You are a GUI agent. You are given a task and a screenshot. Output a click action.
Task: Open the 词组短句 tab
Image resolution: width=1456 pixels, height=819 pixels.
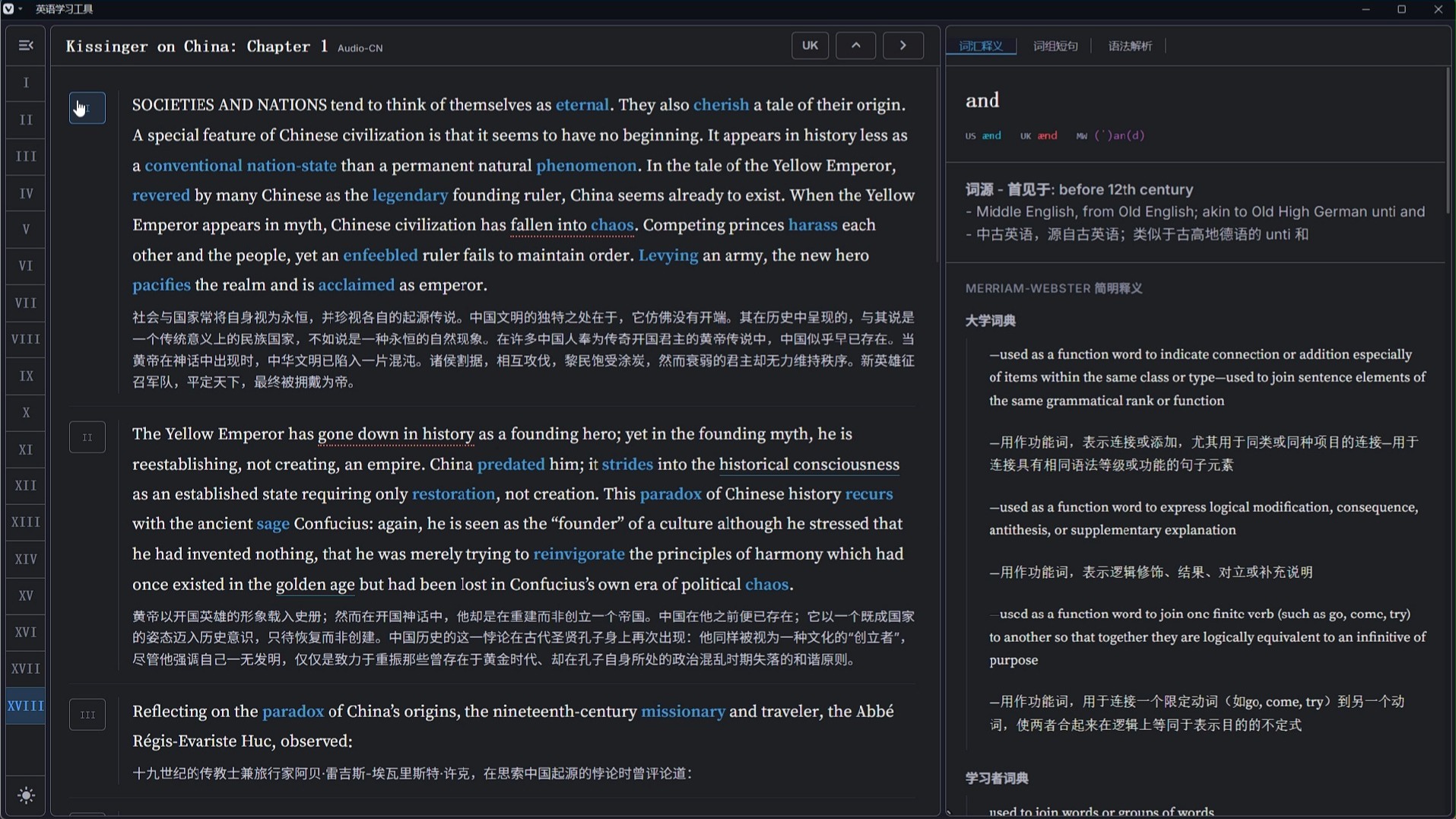1055,46
